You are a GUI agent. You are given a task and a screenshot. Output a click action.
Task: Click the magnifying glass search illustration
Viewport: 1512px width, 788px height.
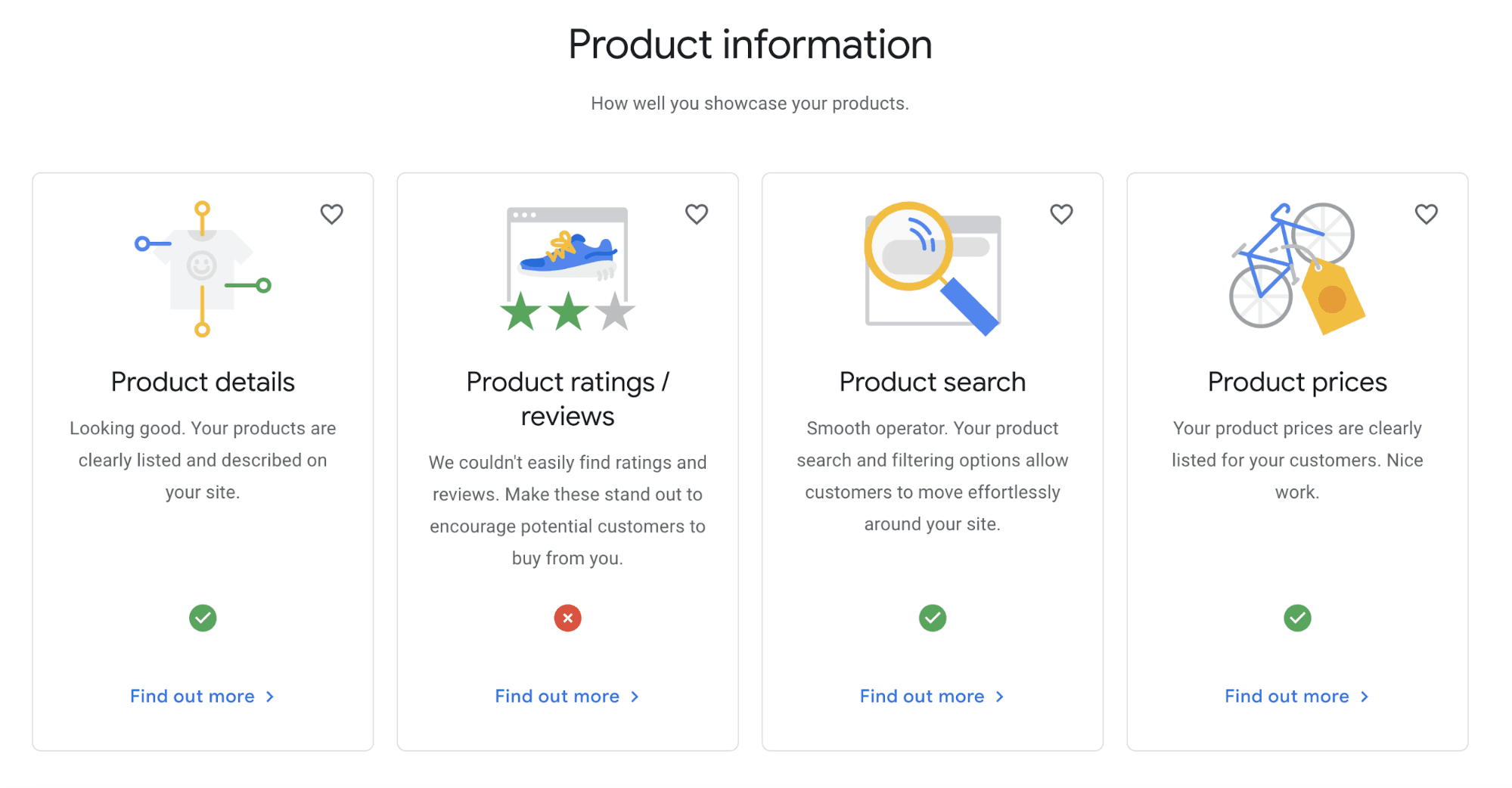933,269
